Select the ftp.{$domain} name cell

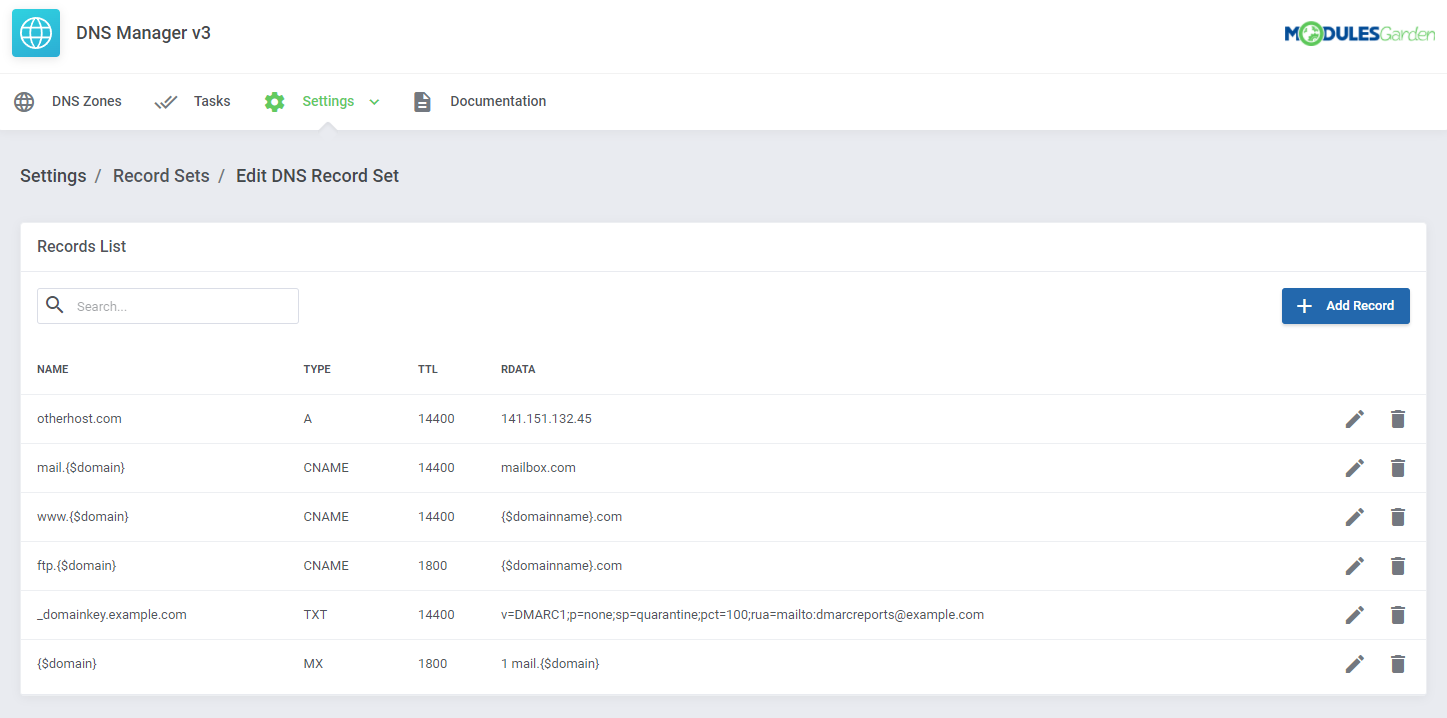[77, 566]
